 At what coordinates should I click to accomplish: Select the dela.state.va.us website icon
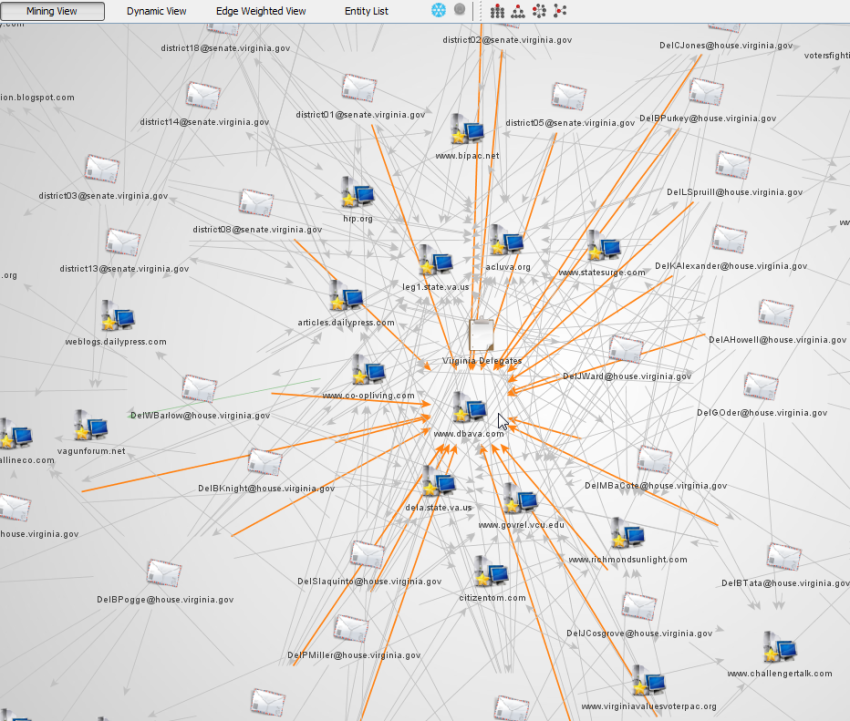pos(439,481)
